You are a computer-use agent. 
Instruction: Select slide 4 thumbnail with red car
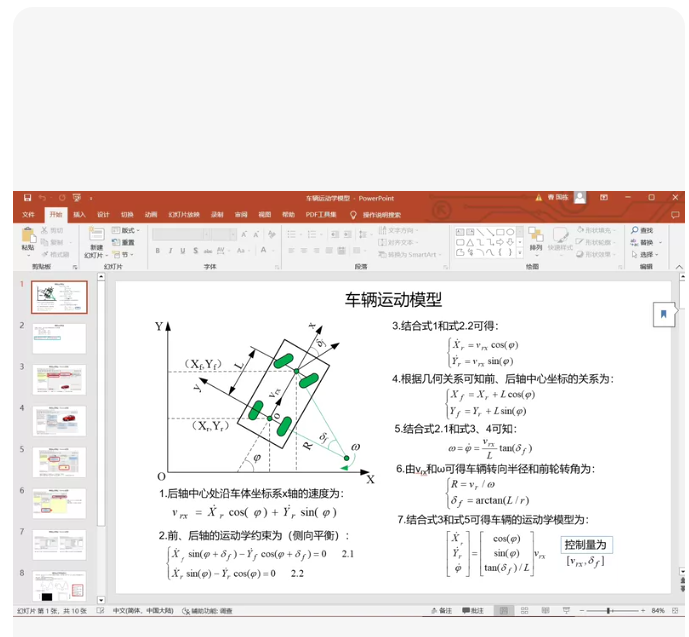point(59,421)
